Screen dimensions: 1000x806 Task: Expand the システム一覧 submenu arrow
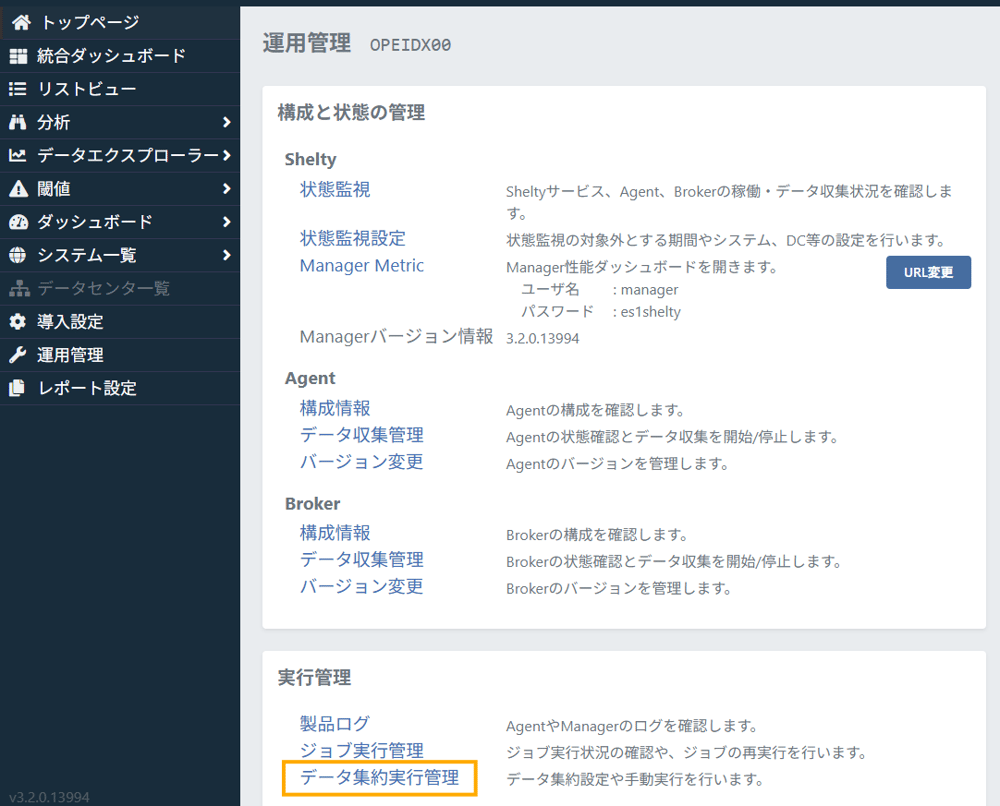point(227,255)
